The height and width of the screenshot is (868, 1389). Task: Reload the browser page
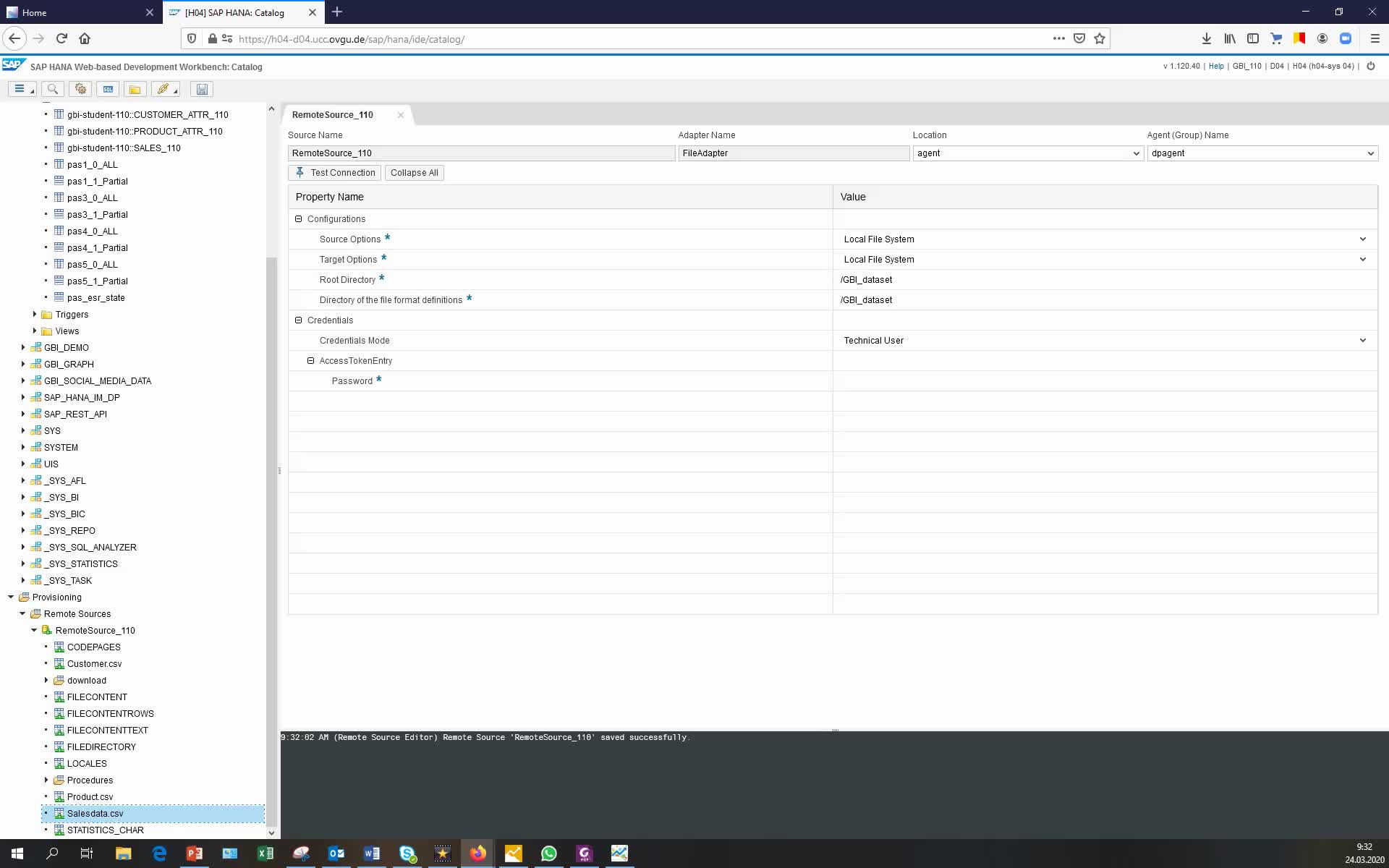61,38
